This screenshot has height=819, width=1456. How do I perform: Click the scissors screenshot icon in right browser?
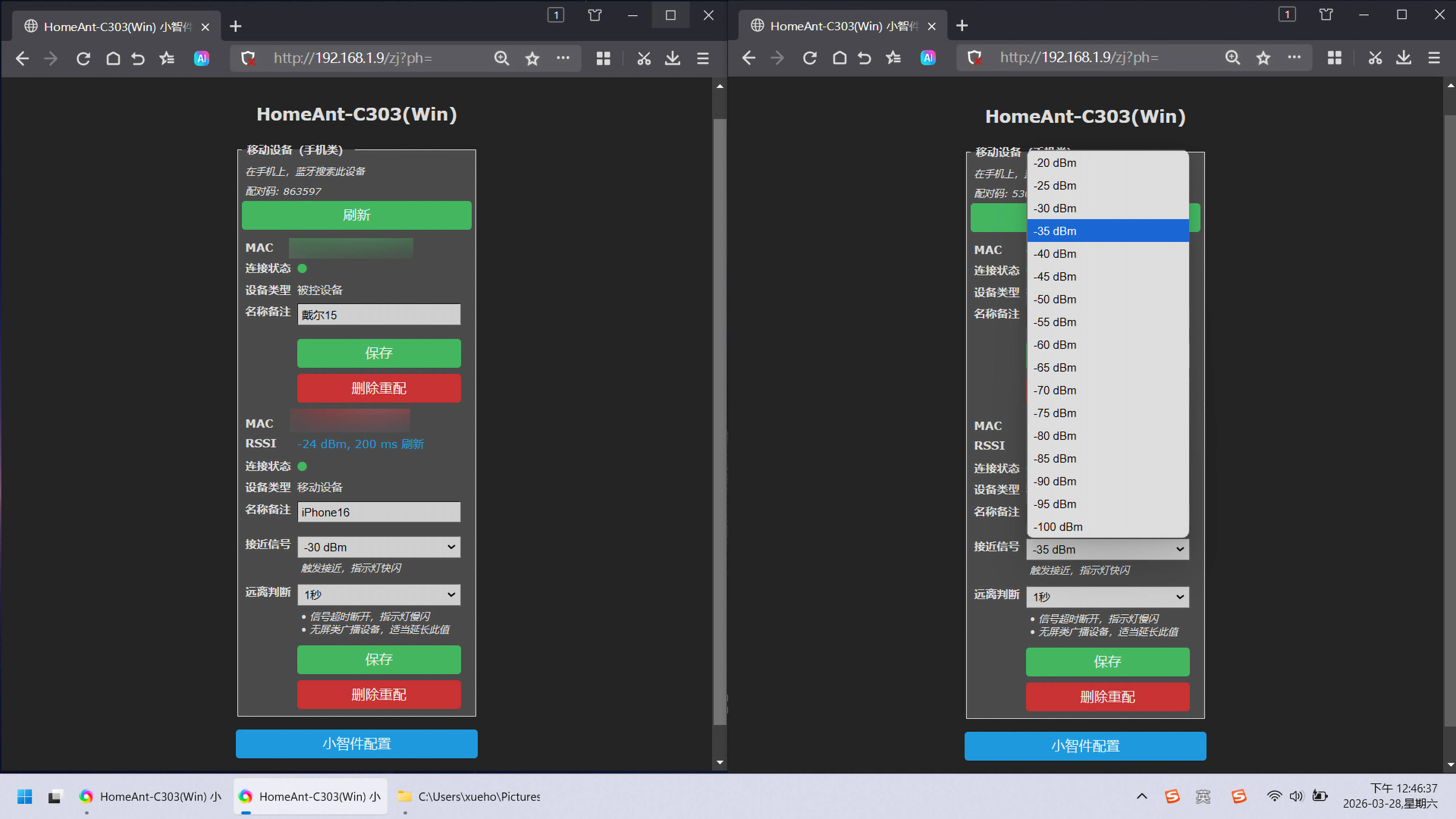[x=1374, y=58]
